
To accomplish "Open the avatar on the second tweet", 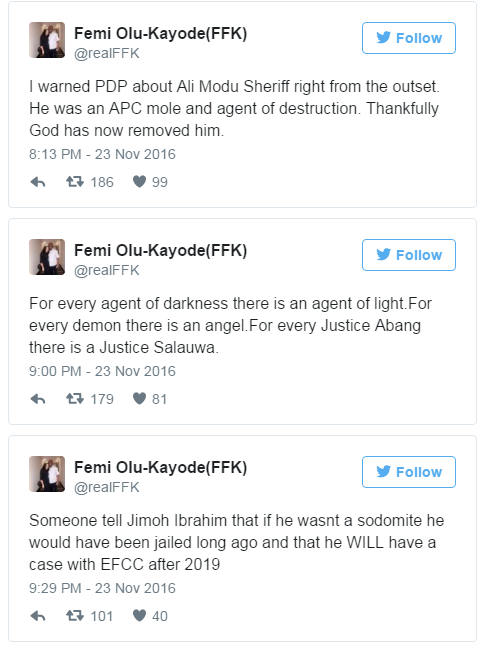I will (x=47, y=257).
